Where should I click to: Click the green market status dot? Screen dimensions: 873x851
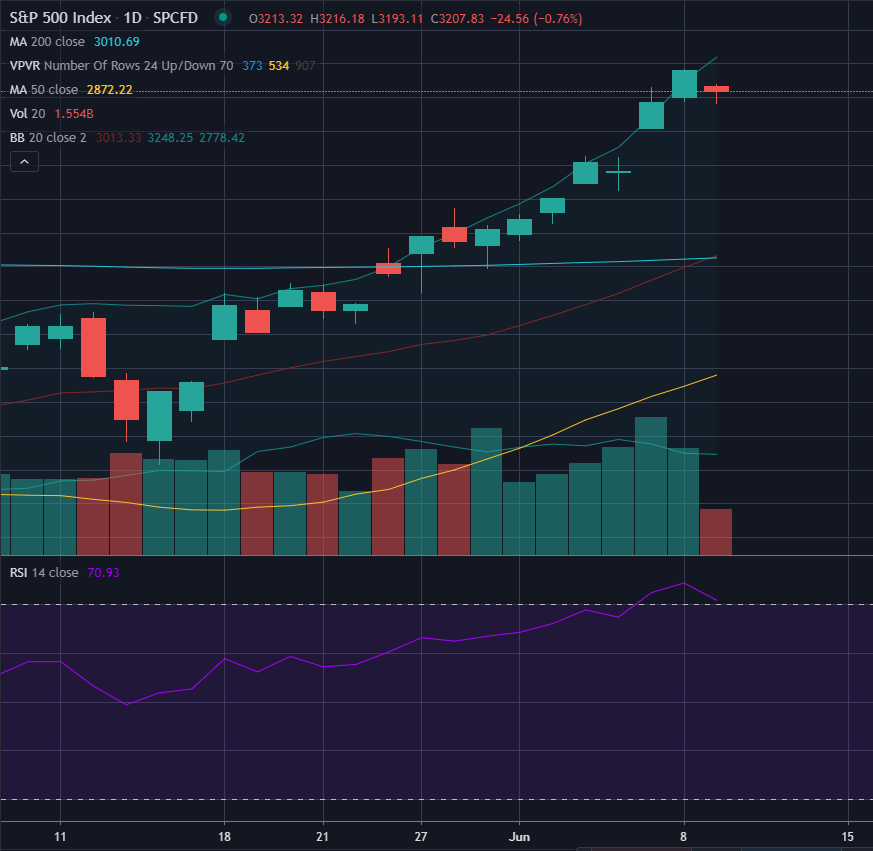tap(223, 17)
